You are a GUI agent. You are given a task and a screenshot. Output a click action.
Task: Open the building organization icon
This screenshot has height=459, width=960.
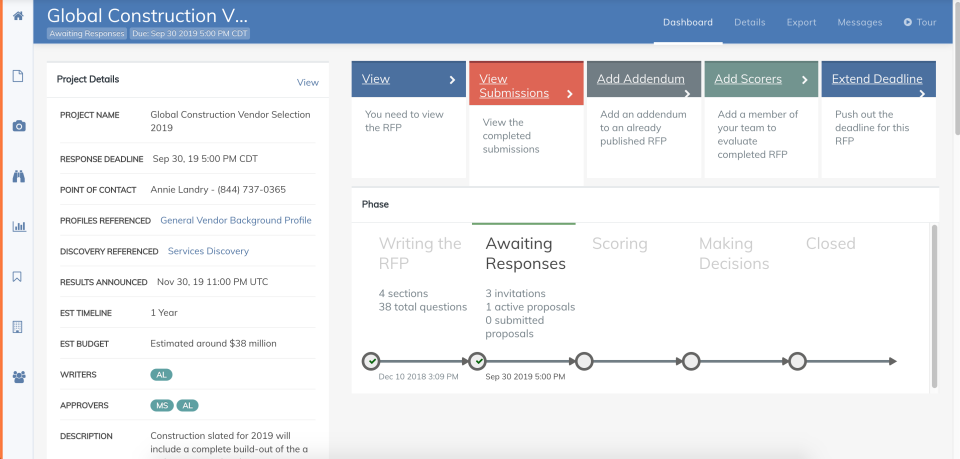click(x=18, y=327)
